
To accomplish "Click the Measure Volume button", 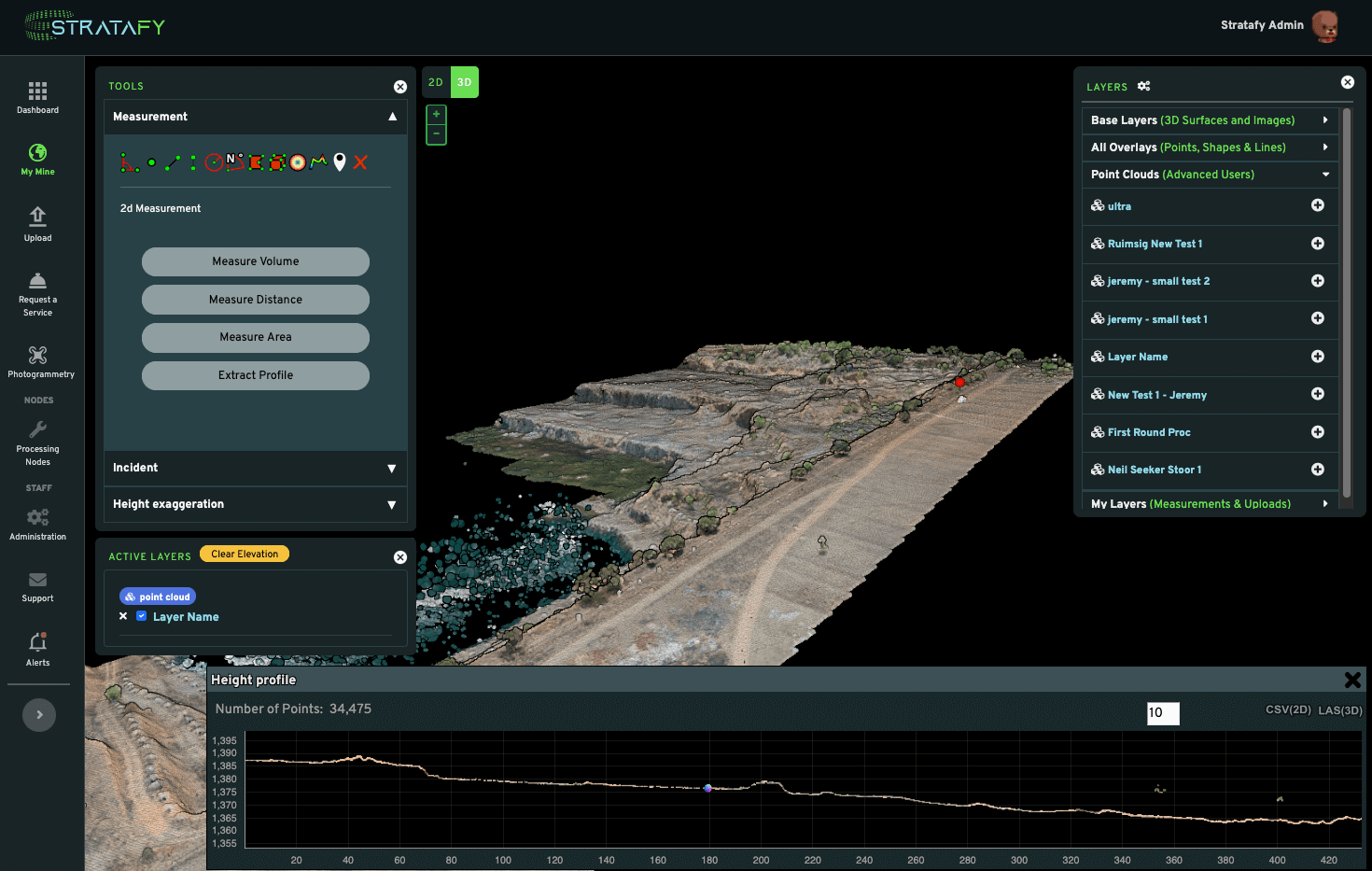I will tap(255, 261).
